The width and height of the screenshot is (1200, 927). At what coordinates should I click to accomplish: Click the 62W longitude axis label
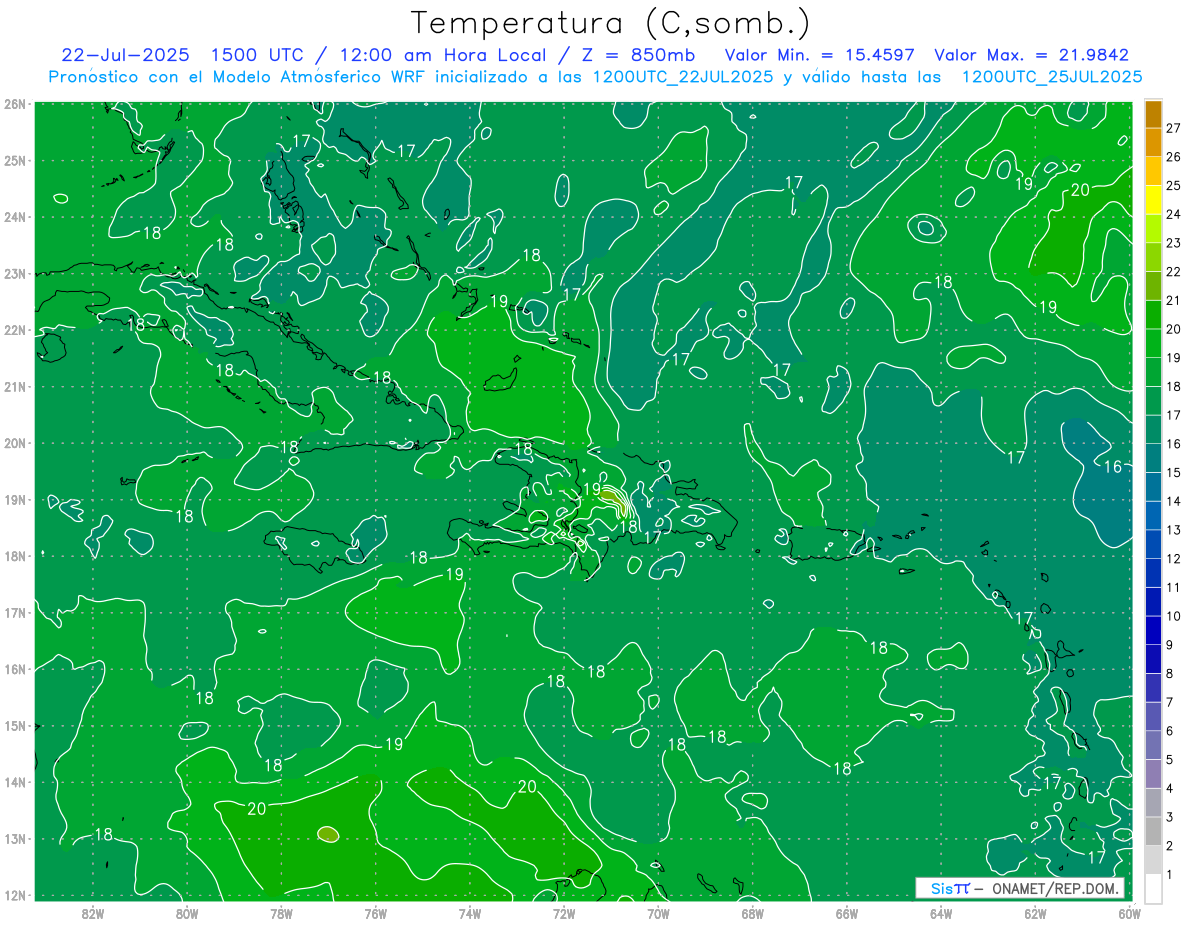(x=1036, y=913)
